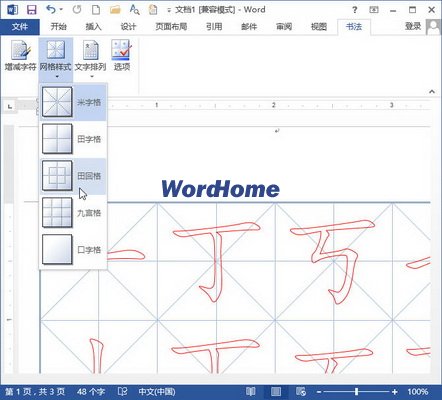442x400 pixels.
Task: Switch to the 页面布局 Page Layout tab
Action: [x=171, y=27]
